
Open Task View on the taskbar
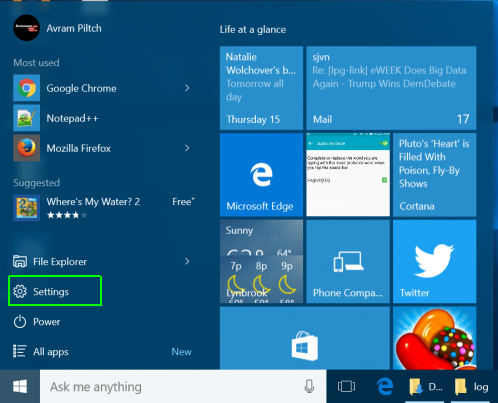point(346,386)
